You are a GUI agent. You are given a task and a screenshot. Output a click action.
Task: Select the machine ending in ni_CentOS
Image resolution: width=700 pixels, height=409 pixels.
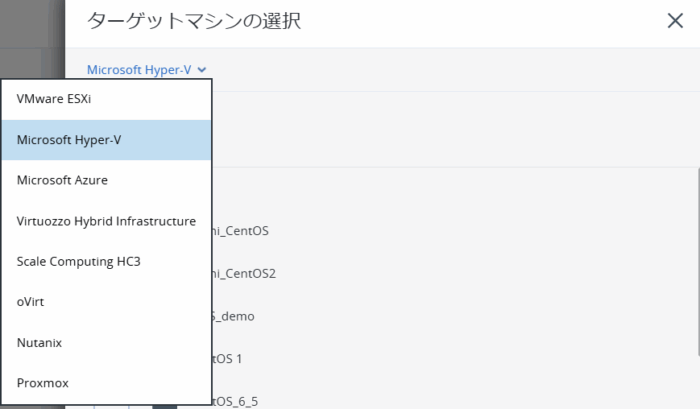click(x=240, y=231)
